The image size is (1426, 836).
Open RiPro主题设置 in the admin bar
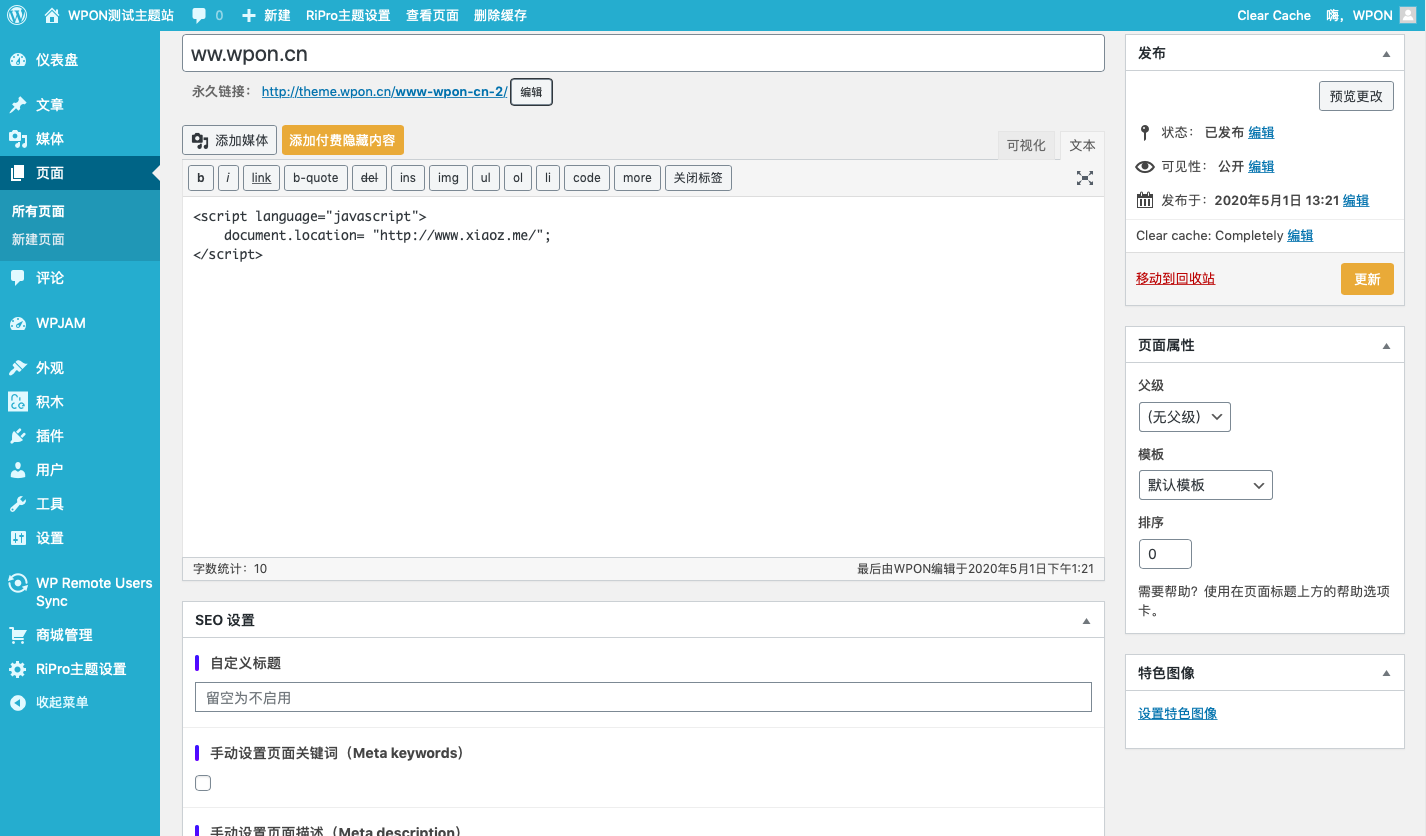click(x=348, y=15)
